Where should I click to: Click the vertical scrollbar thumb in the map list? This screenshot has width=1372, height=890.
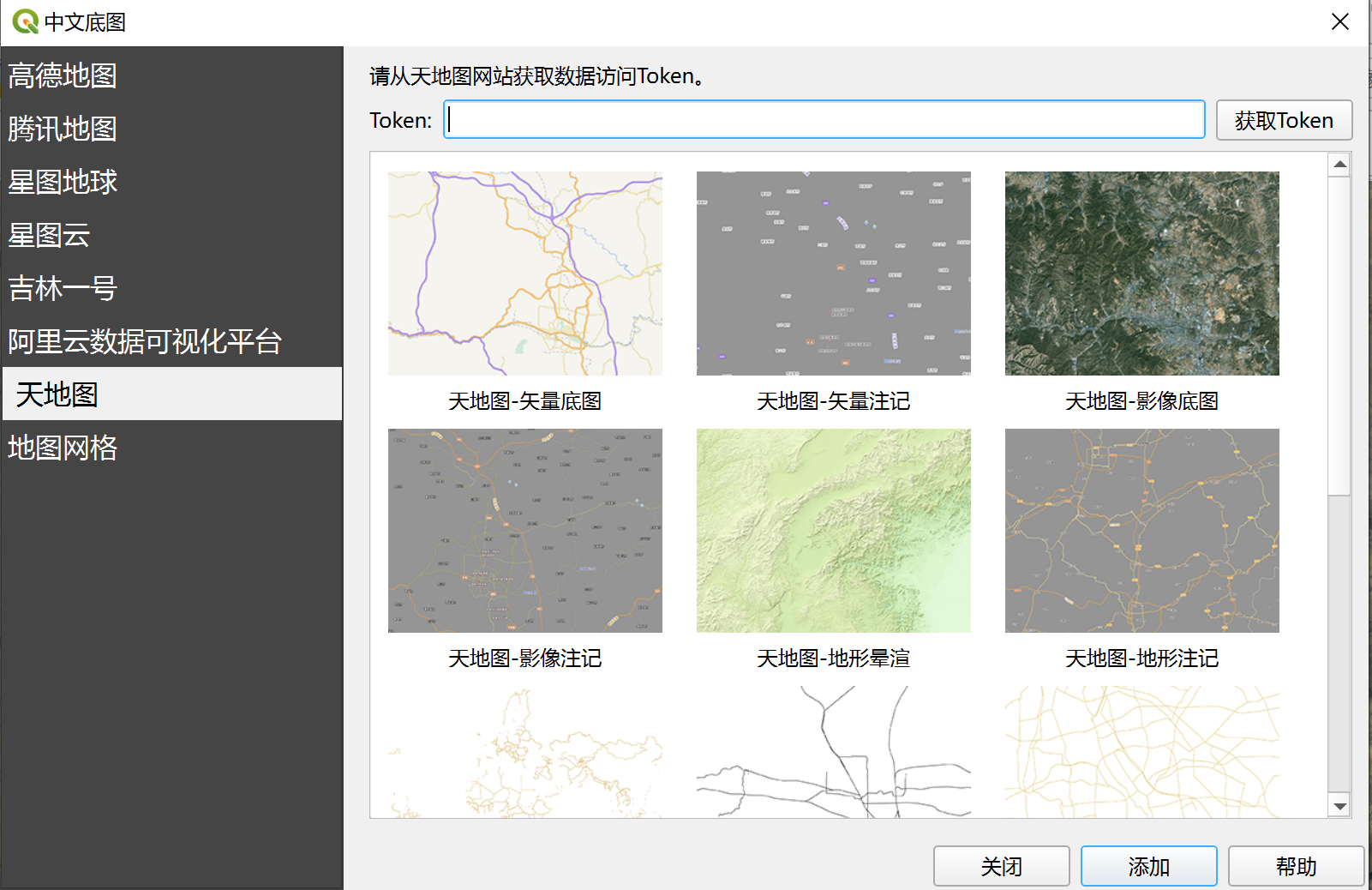[x=1339, y=335]
